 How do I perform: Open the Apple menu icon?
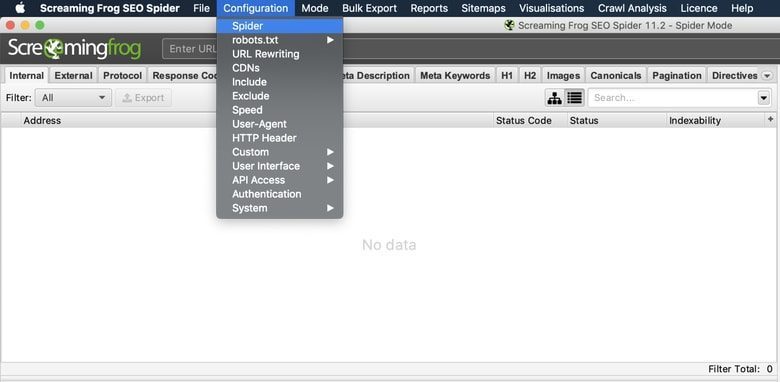pos(20,8)
